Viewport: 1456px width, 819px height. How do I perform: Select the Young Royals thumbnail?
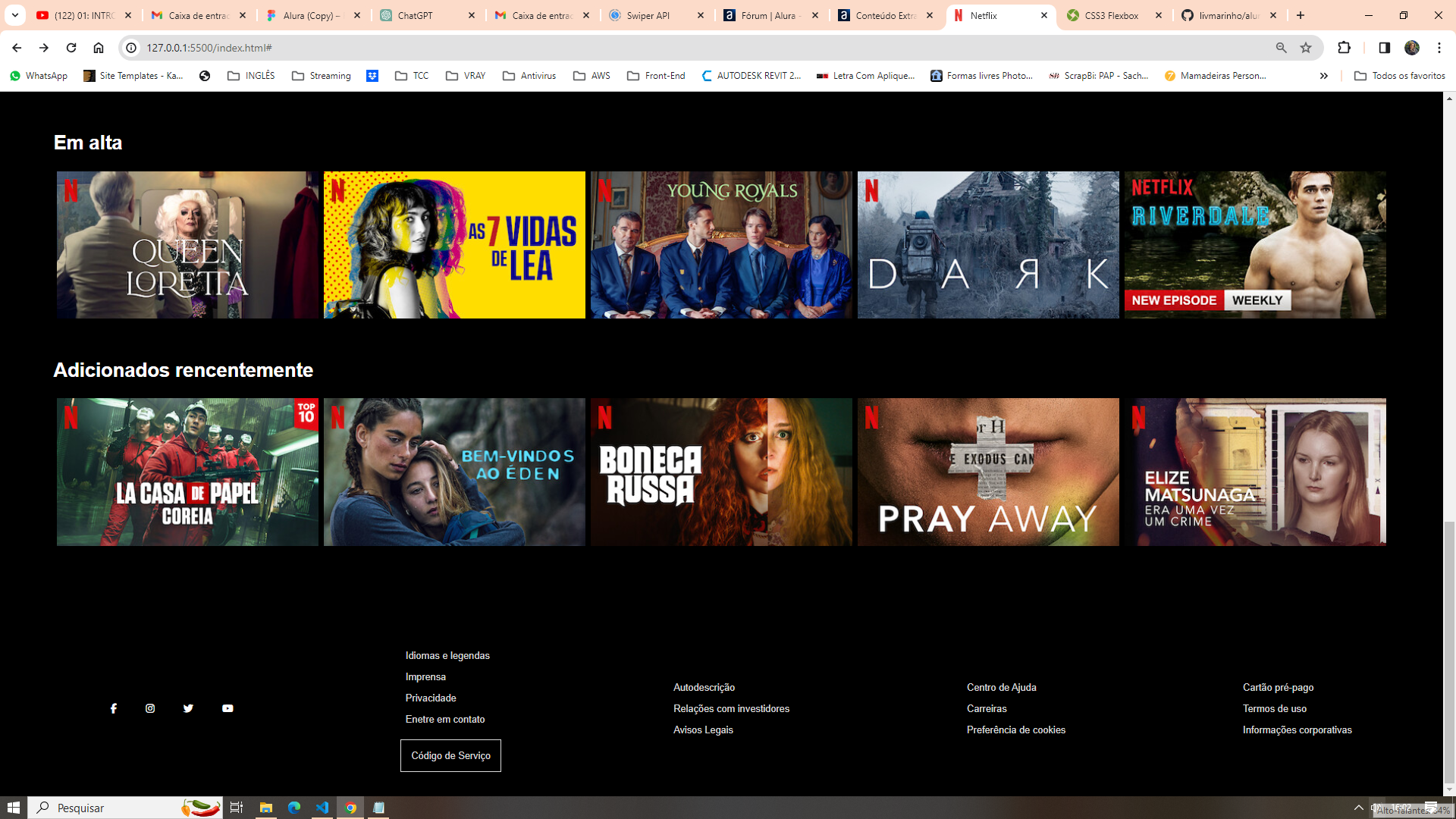click(721, 245)
